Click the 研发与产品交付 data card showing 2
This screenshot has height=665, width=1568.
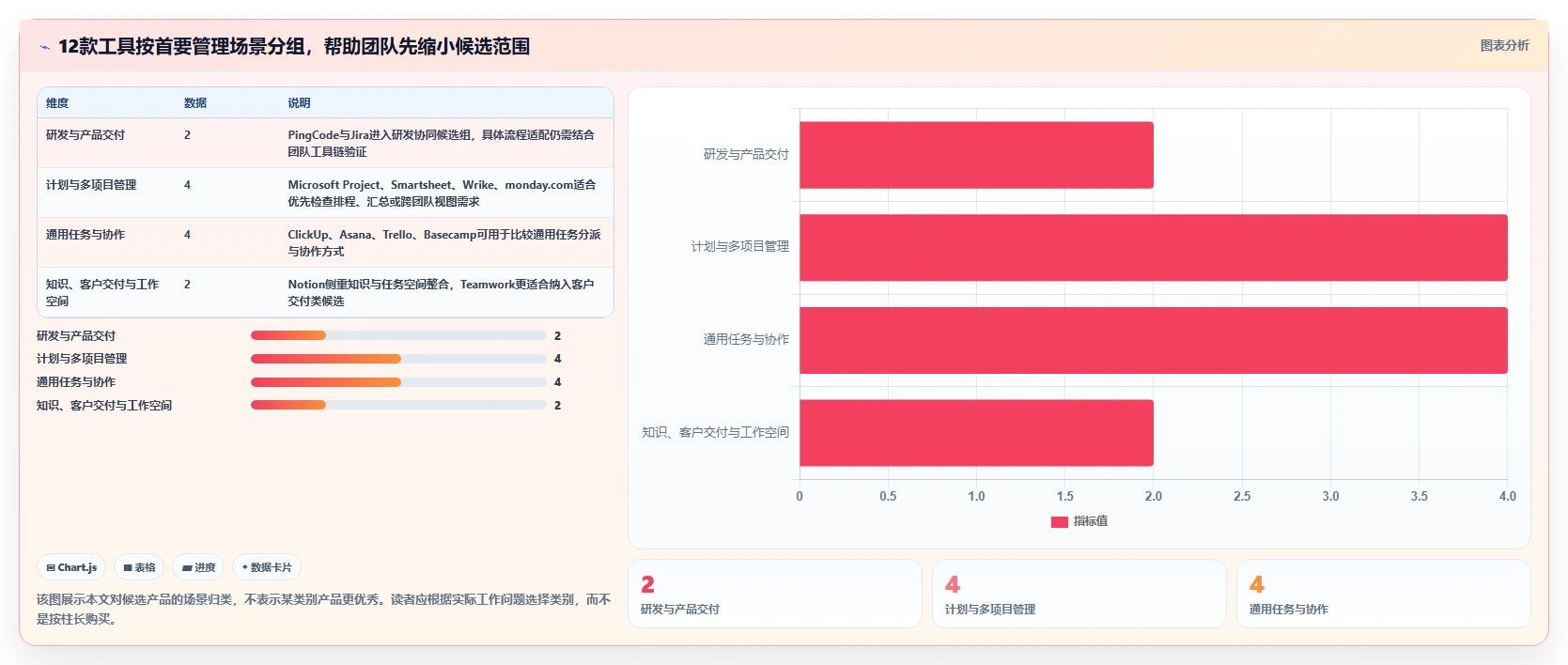point(775,594)
